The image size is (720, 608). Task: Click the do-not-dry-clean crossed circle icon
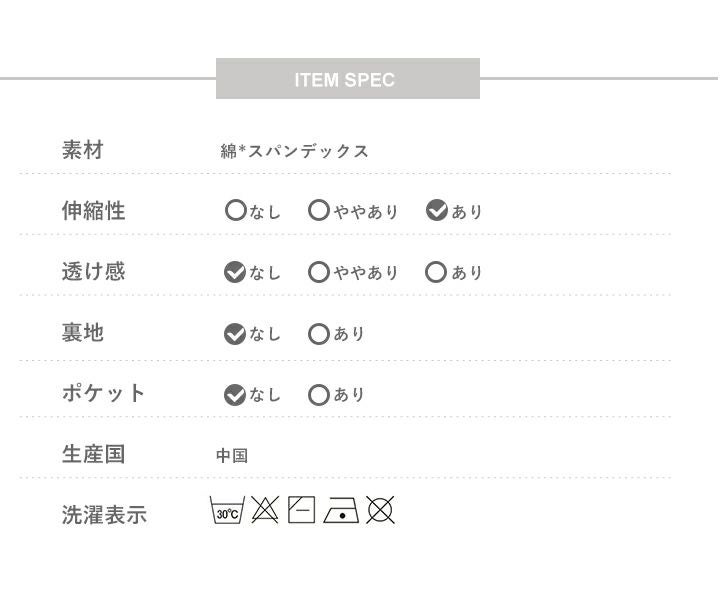(x=380, y=511)
